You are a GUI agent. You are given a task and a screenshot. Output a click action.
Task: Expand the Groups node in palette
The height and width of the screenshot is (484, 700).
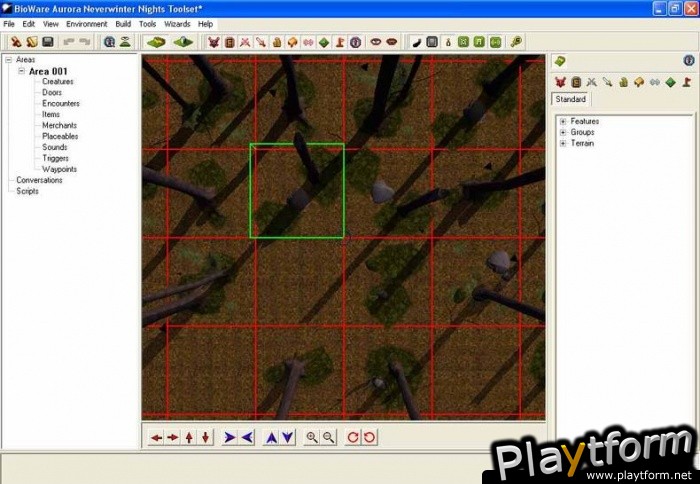coord(563,132)
